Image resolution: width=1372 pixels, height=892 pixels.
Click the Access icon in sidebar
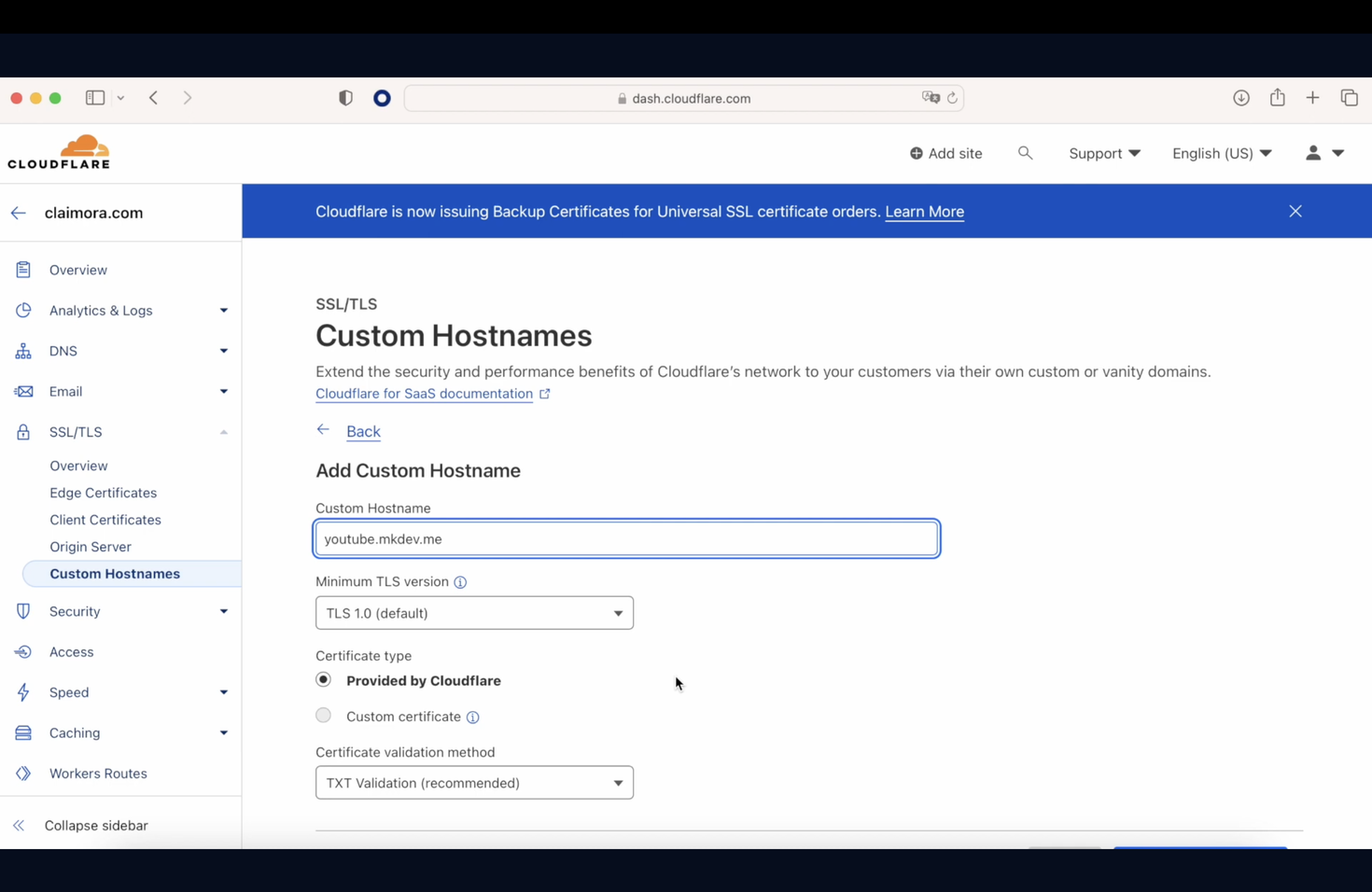(23, 652)
